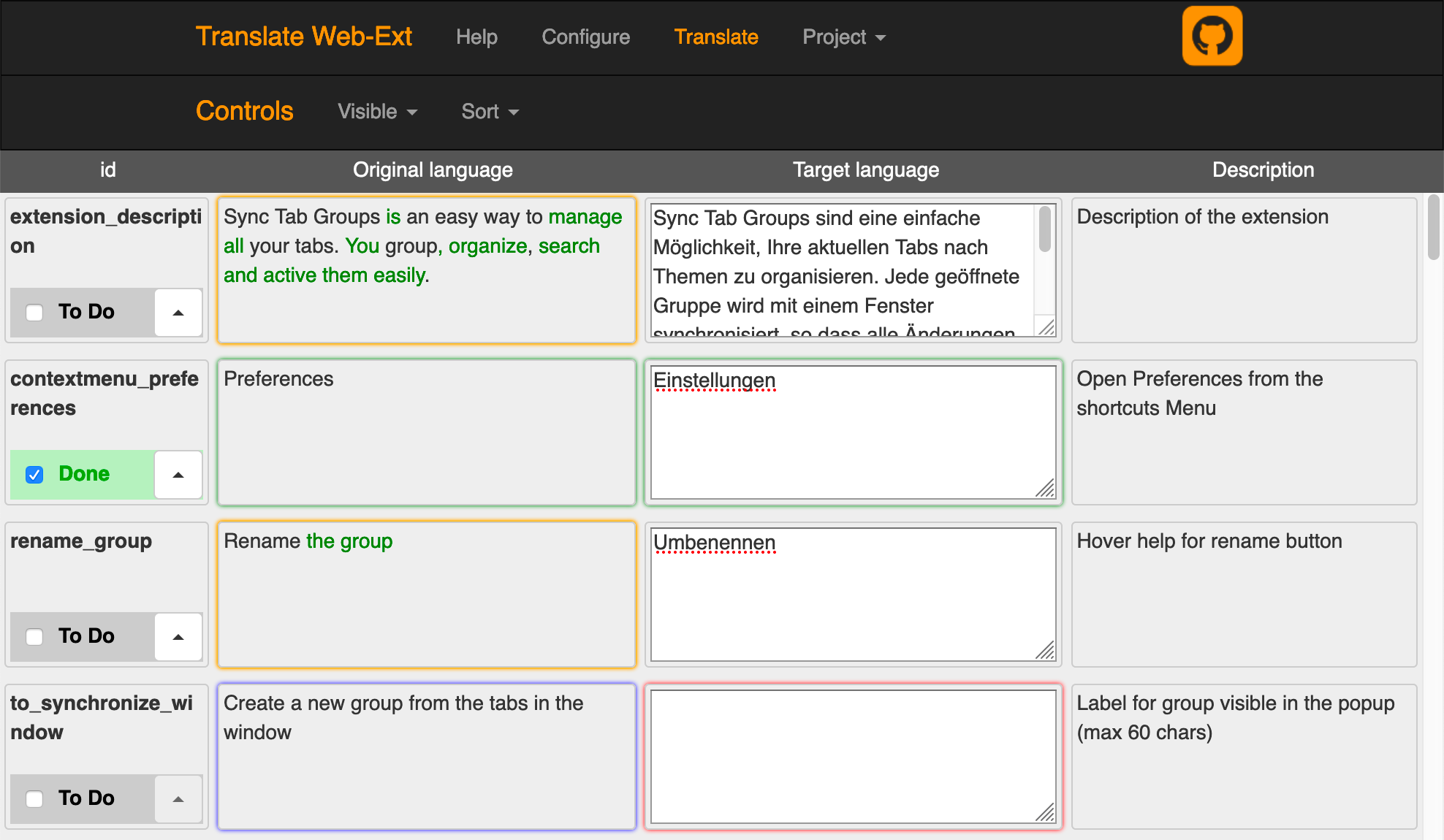The image size is (1444, 840).
Task: Click the Translate Web-Ext brand link
Action: click(x=303, y=37)
